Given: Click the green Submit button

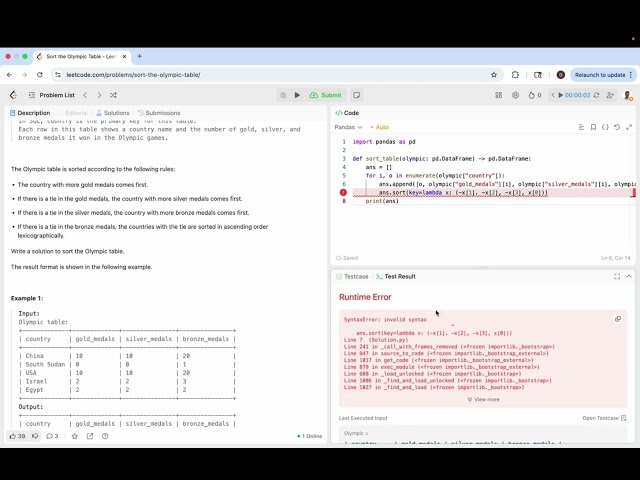Looking at the screenshot, I should tap(326, 95).
